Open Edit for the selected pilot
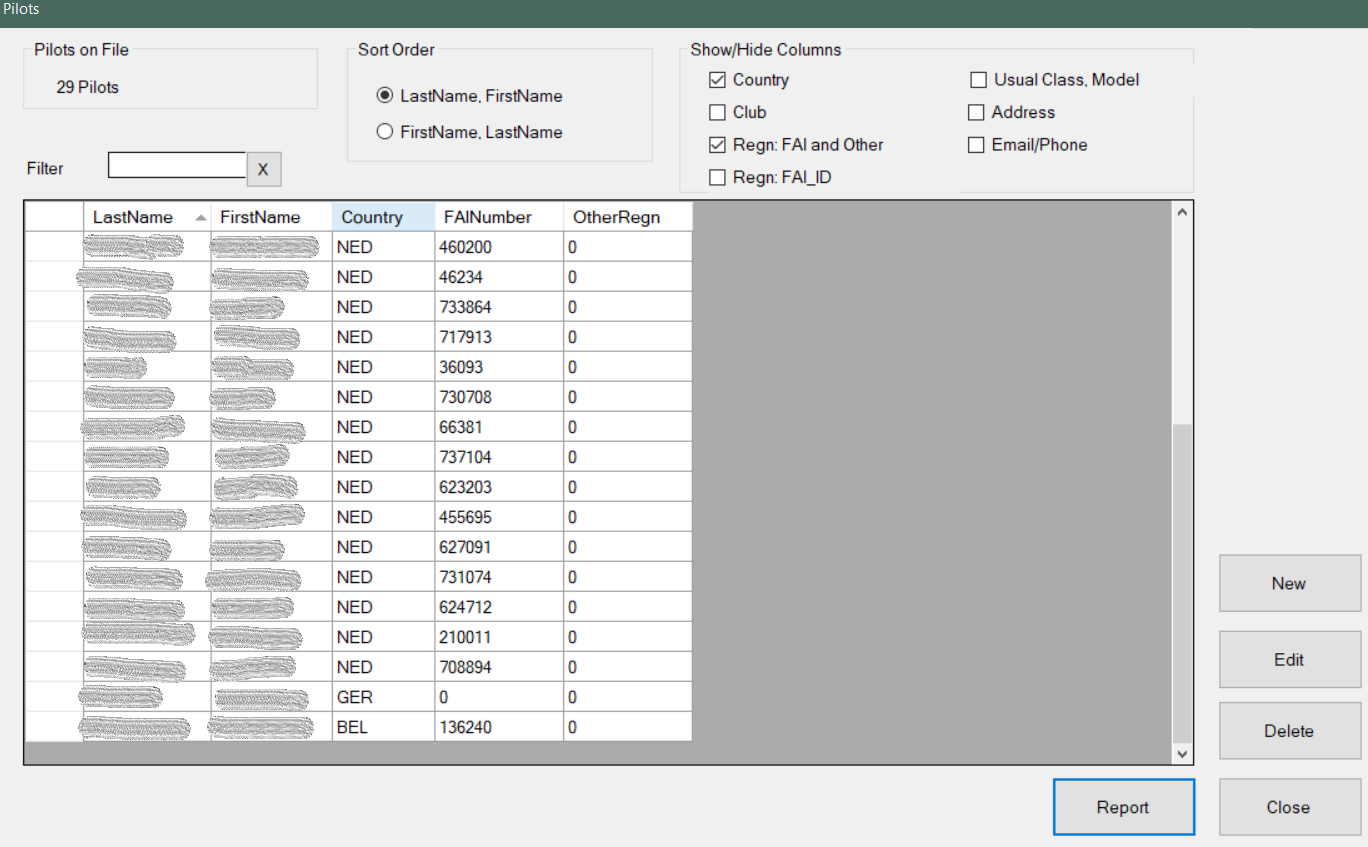Image resolution: width=1368 pixels, height=847 pixels. coord(1289,659)
